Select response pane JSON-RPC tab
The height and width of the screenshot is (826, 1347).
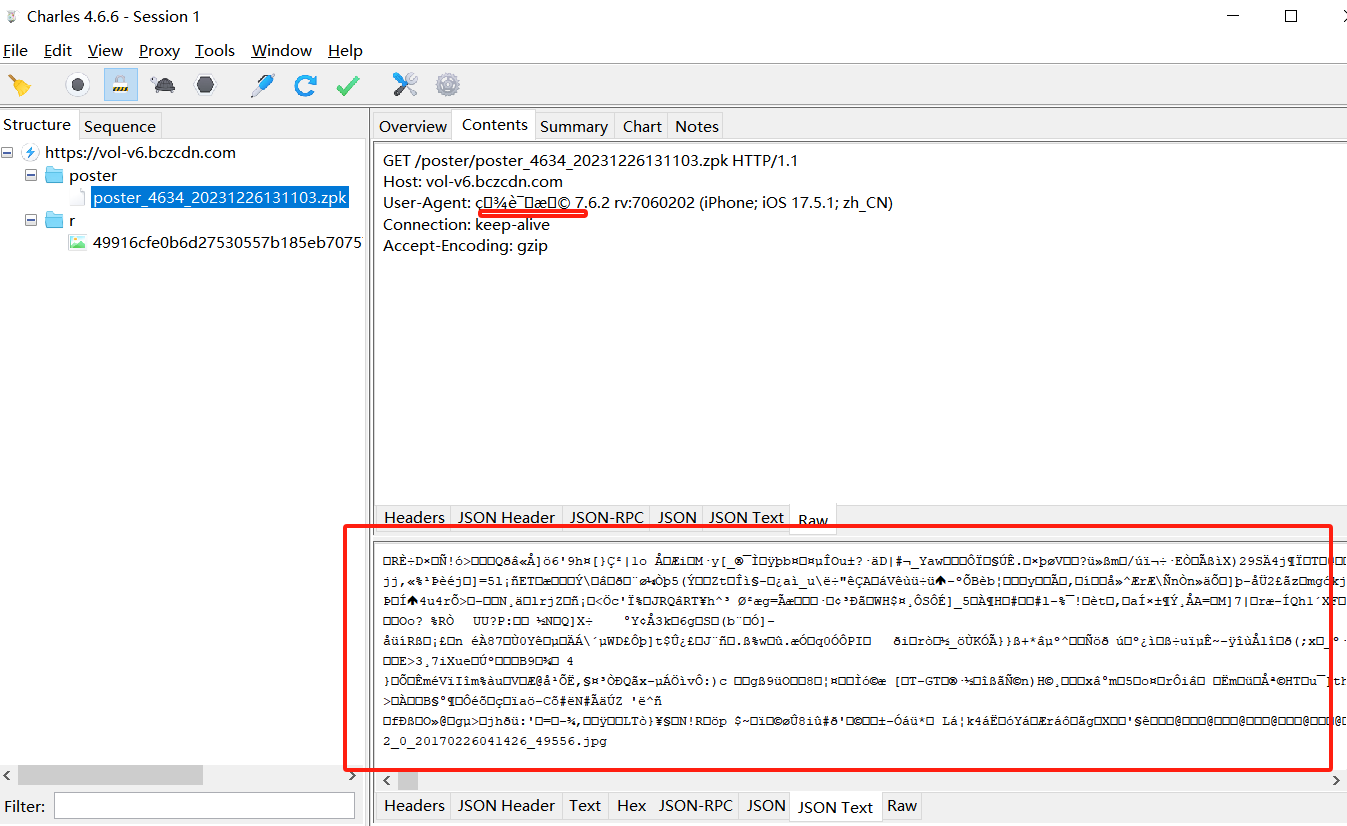tap(697, 805)
